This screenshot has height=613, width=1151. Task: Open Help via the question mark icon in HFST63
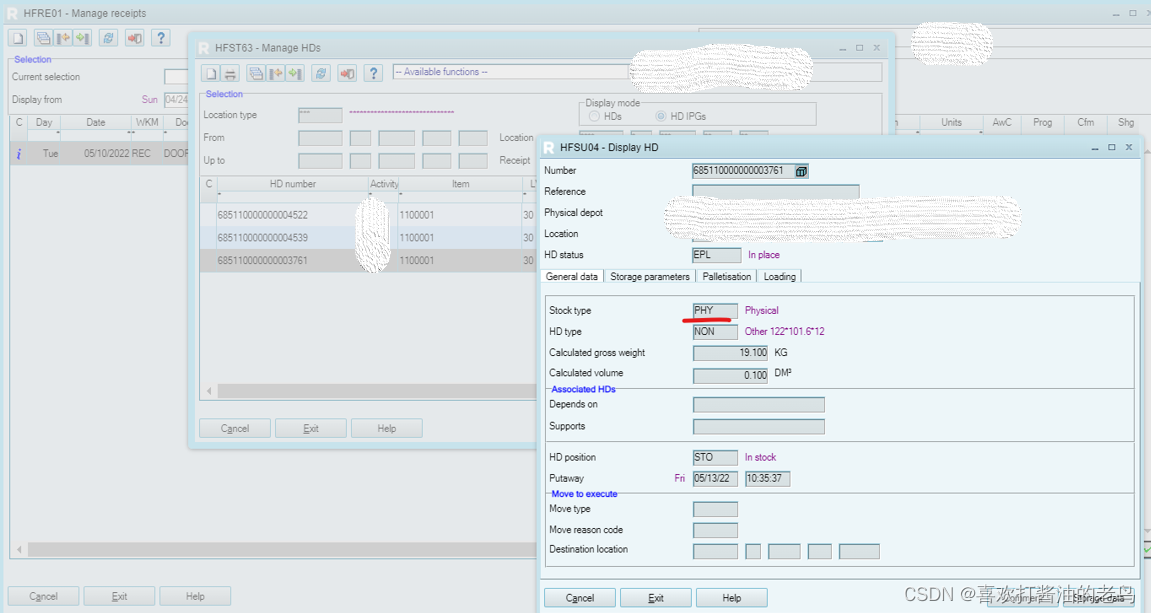374,73
